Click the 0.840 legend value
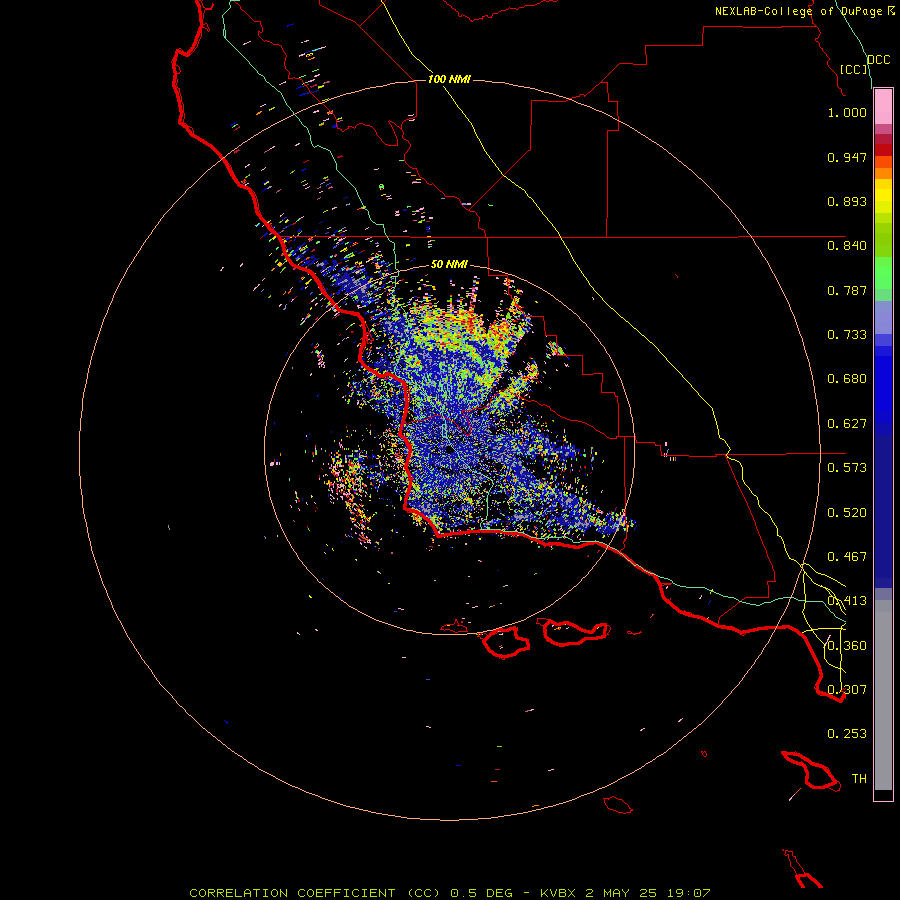The height and width of the screenshot is (900, 900). (847, 246)
